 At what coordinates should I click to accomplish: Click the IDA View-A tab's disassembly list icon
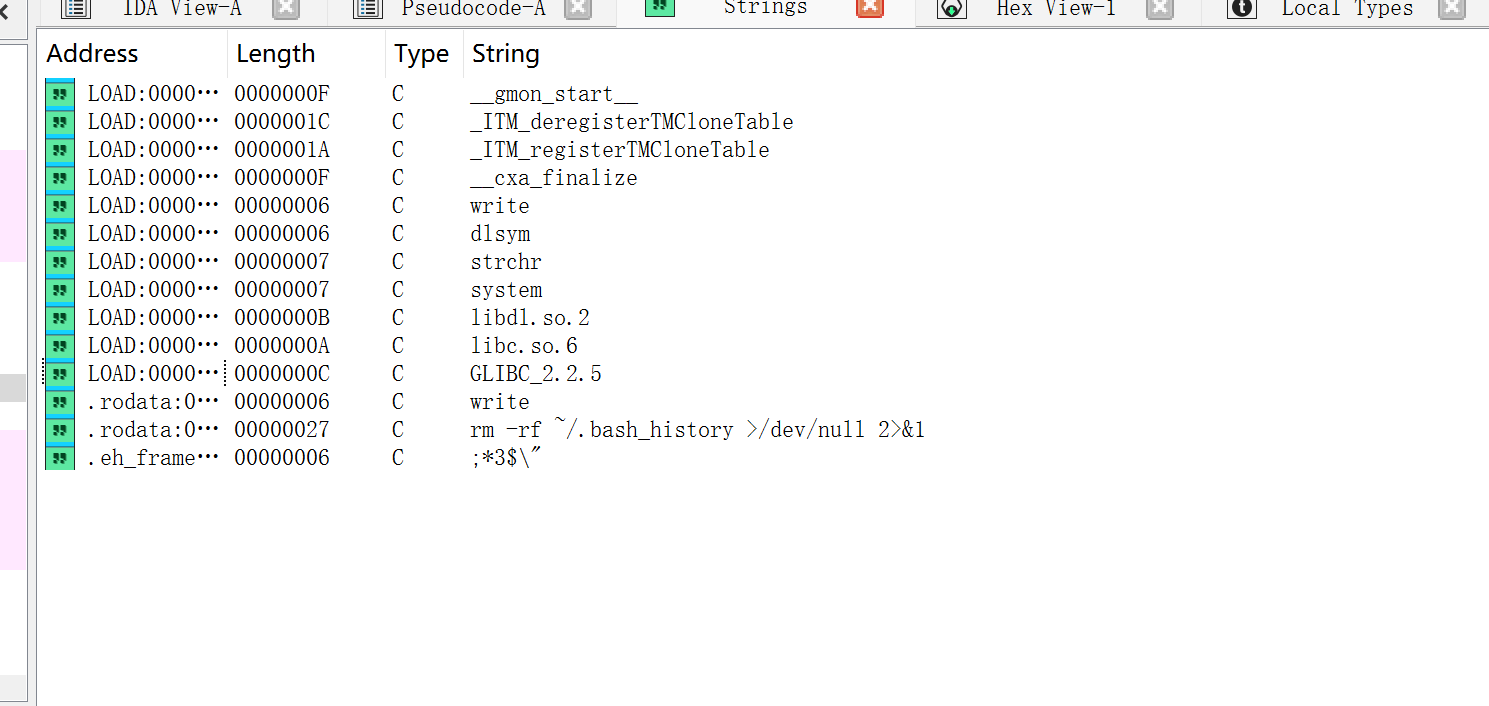tap(74, 10)
